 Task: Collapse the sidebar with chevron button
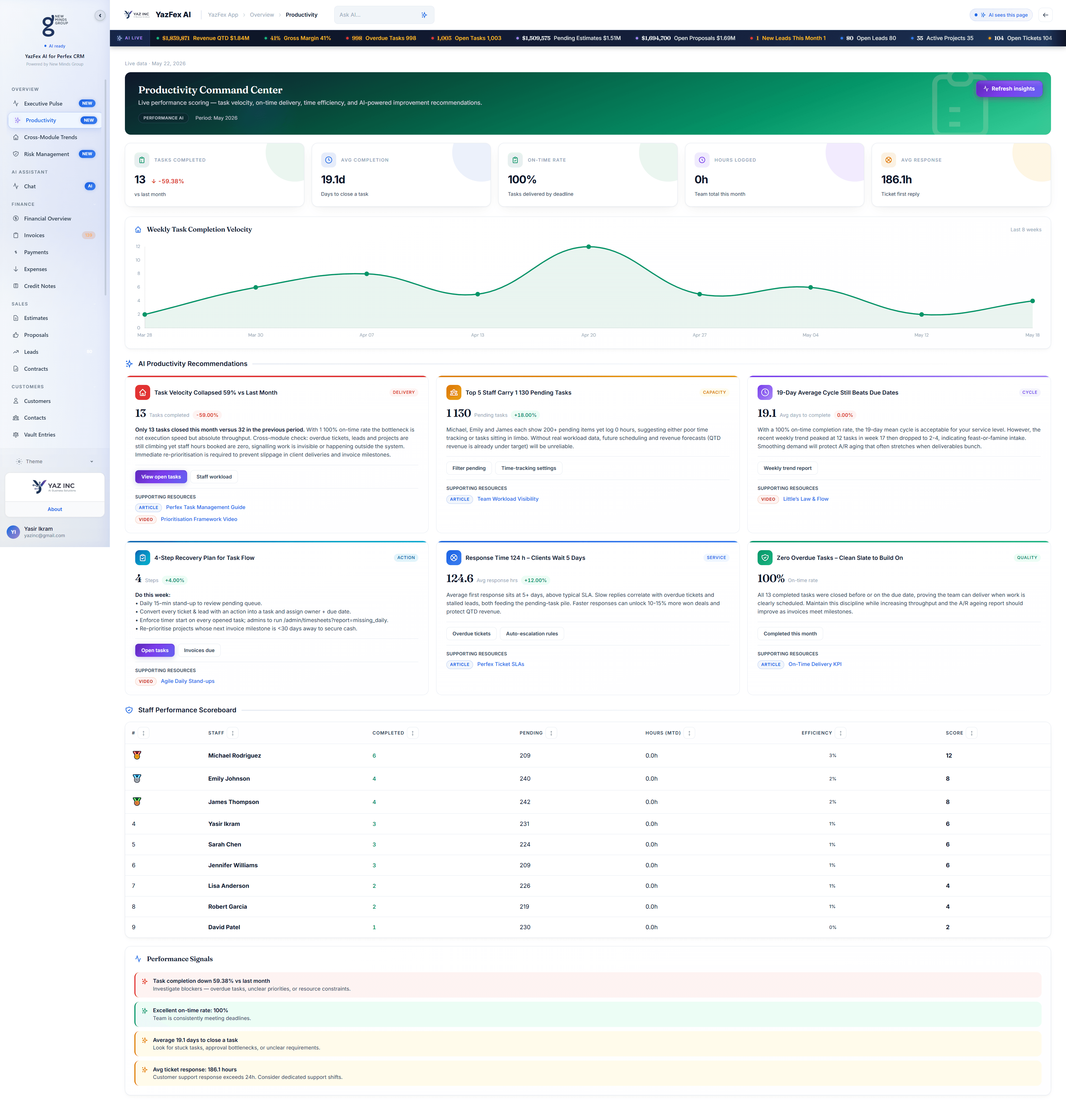[100, 15]
